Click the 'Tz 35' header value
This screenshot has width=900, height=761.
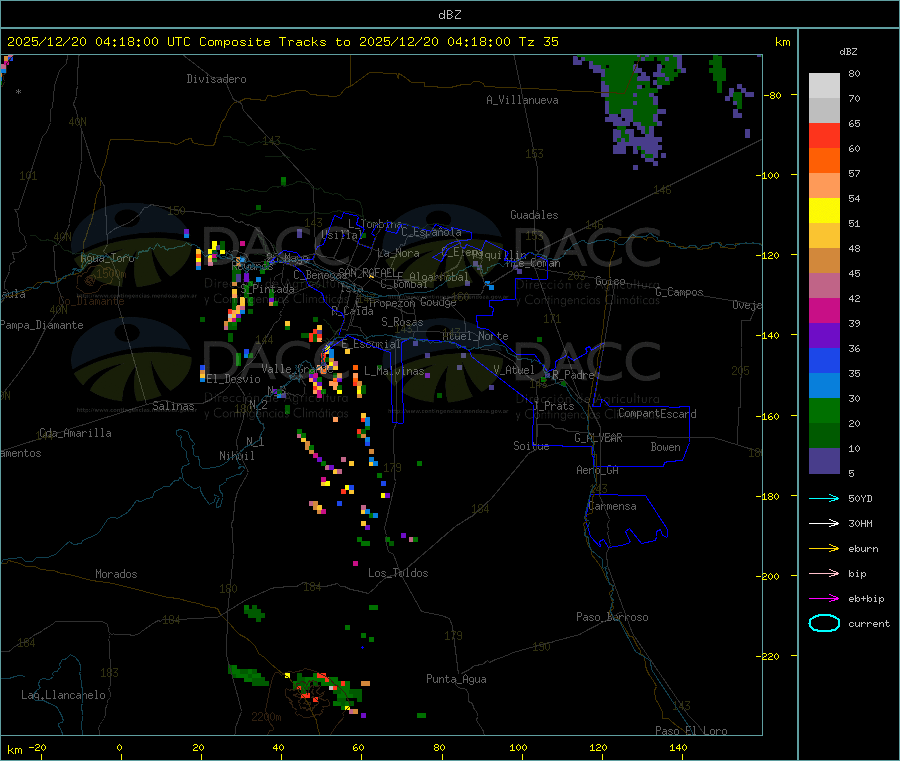tap(538, 42)
